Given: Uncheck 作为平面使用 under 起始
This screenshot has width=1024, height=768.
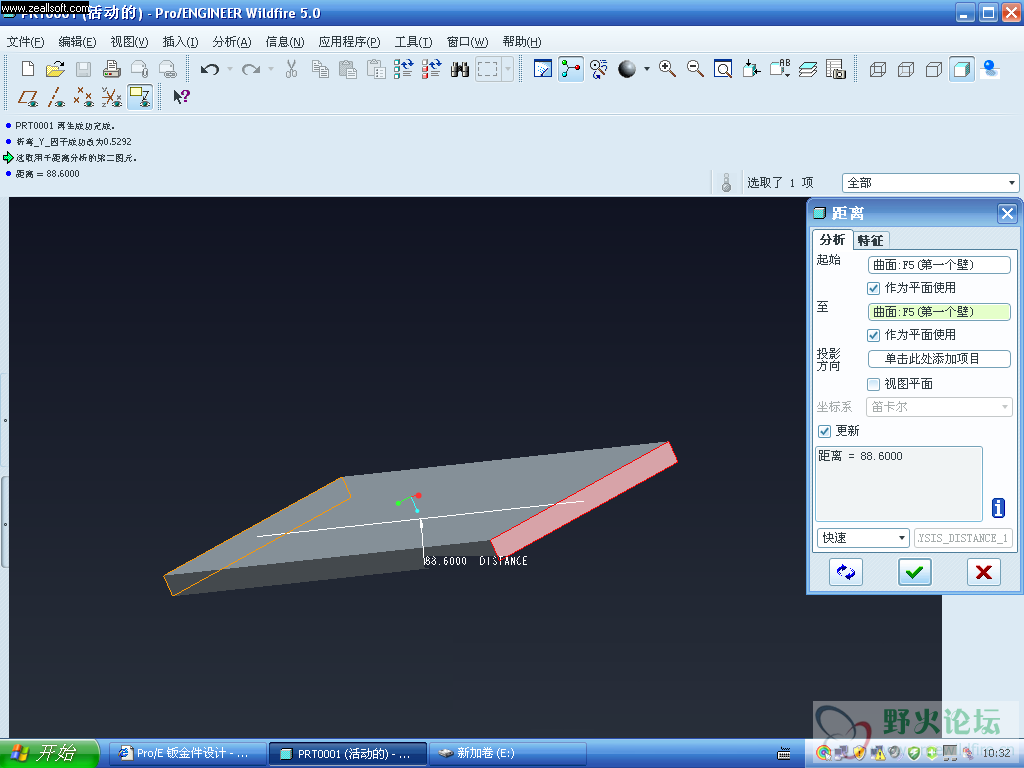Looking at the screenshot, I should [x=873, y=288].
